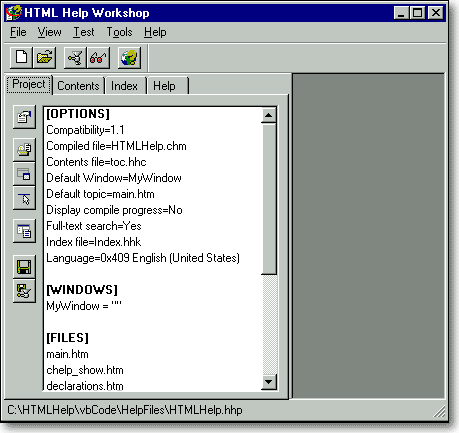Click the HtmlHelp API information icon
The image size is (459, 433).
(24, 198)
